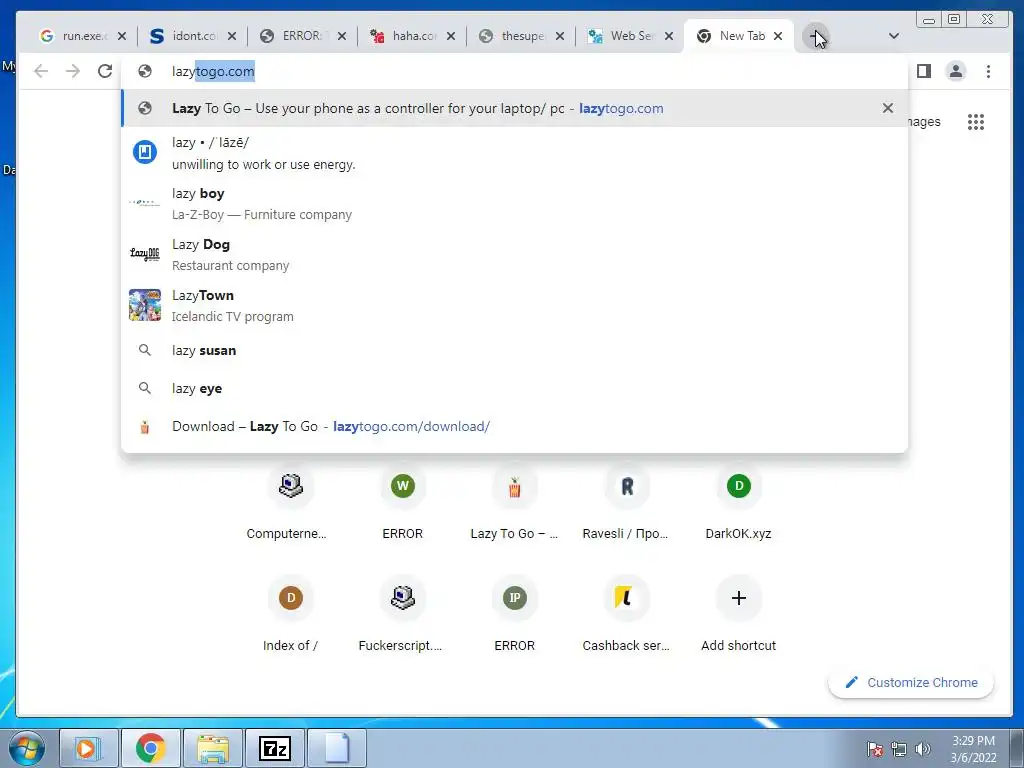Close the run.exe tab
Viewport: 1024px width, 768px height.
tap(121, 37)
